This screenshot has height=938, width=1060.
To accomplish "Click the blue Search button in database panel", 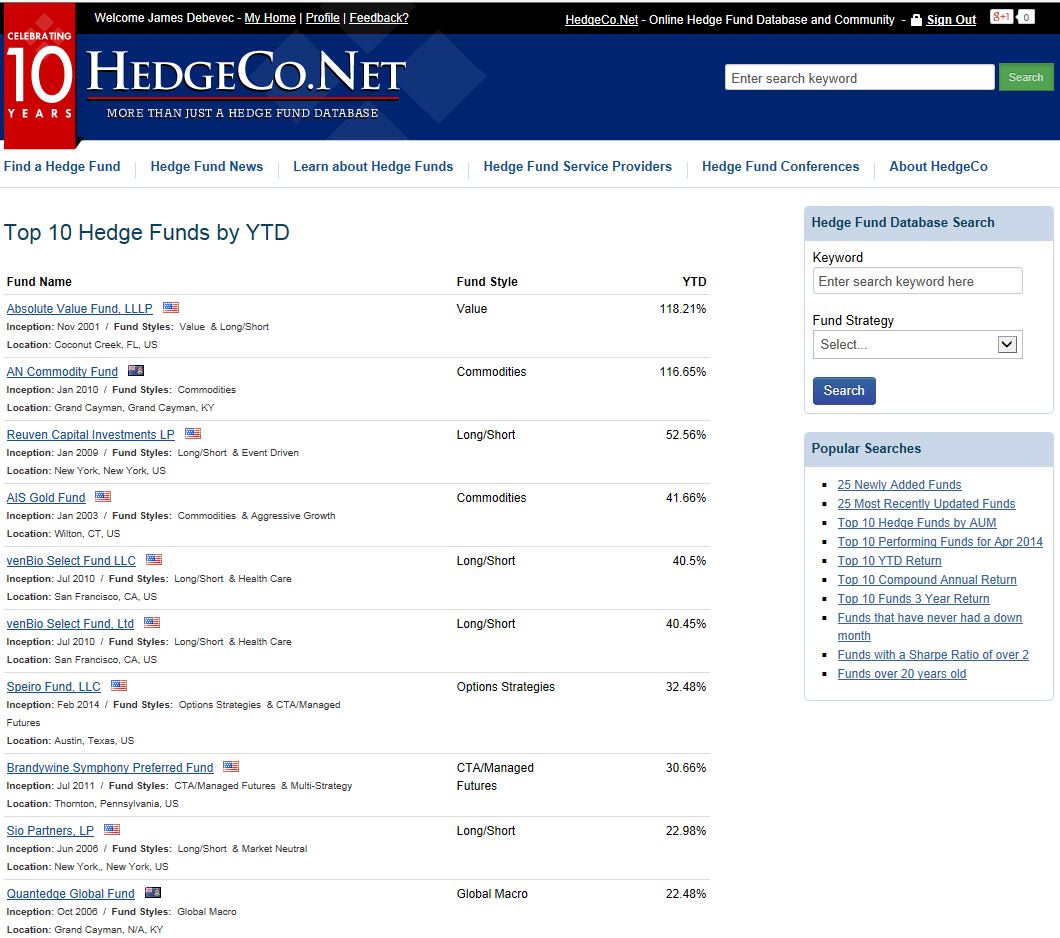I will pyautogui.click(x=844, y=391).
